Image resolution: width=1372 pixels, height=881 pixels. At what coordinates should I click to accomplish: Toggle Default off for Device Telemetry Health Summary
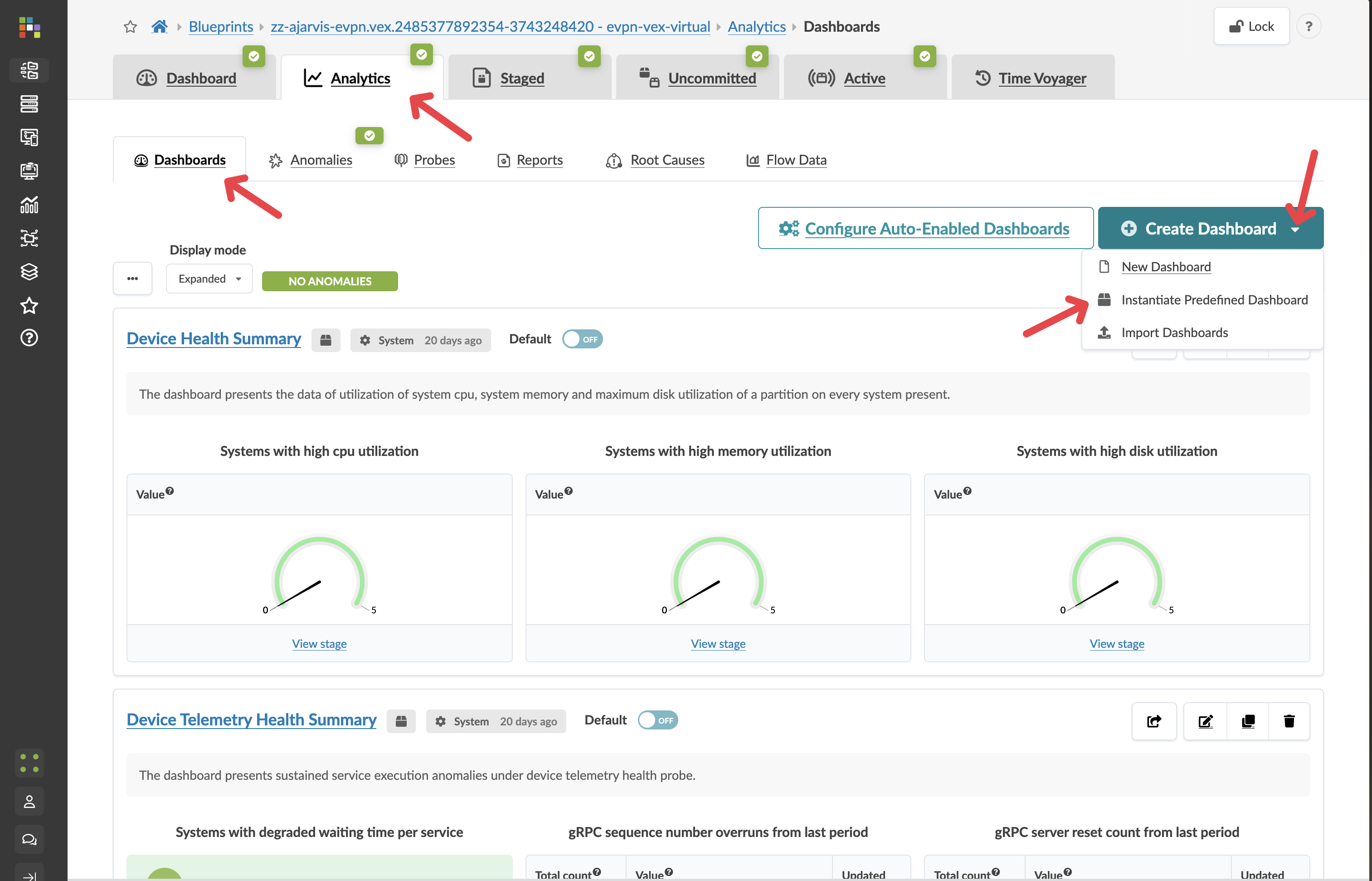point(657,720)
